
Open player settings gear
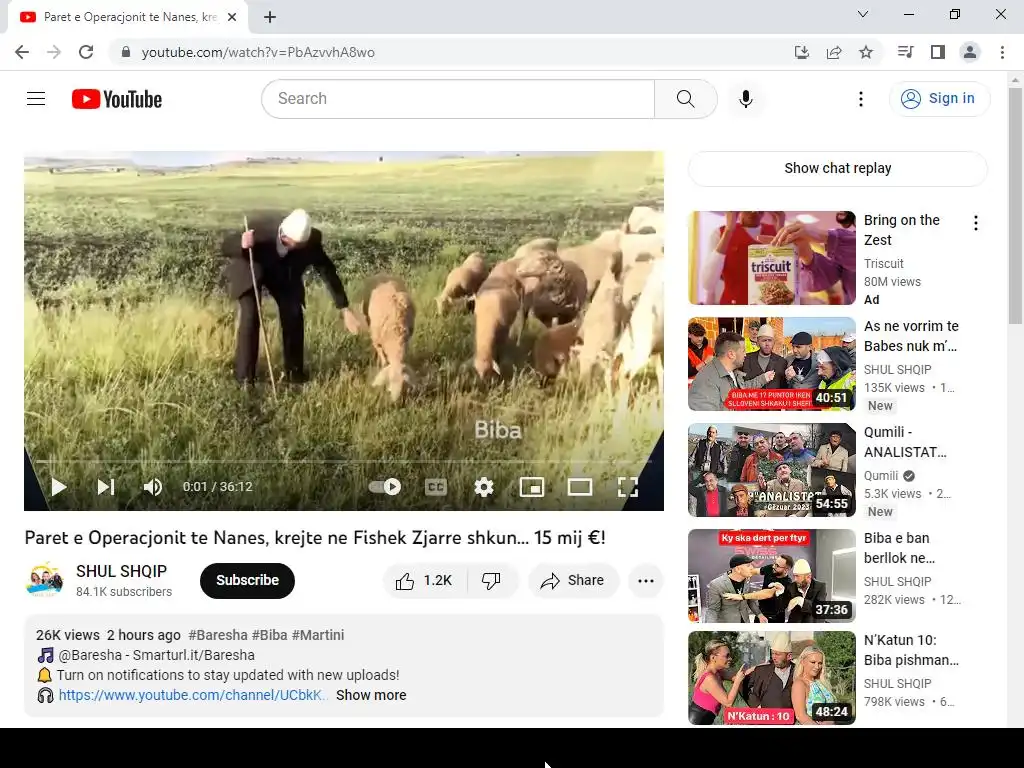(x=484, y=487)
